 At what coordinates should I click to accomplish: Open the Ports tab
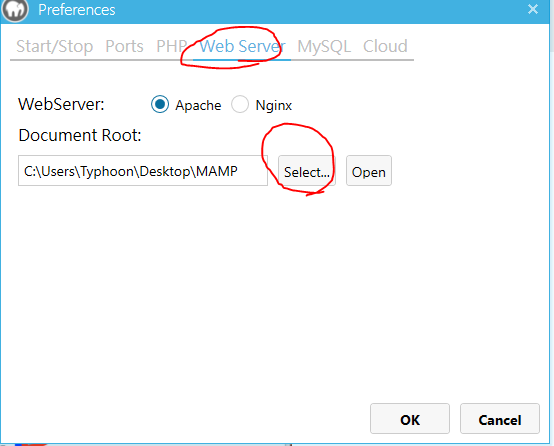tap(124, 46)
